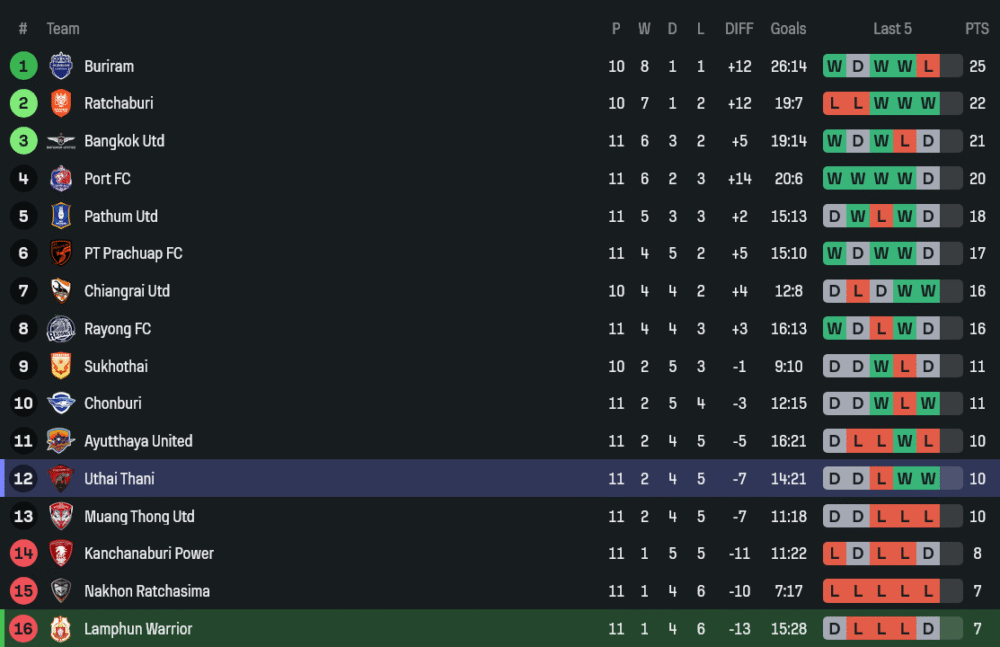Click the Last 5 column header

click(892, 29)
